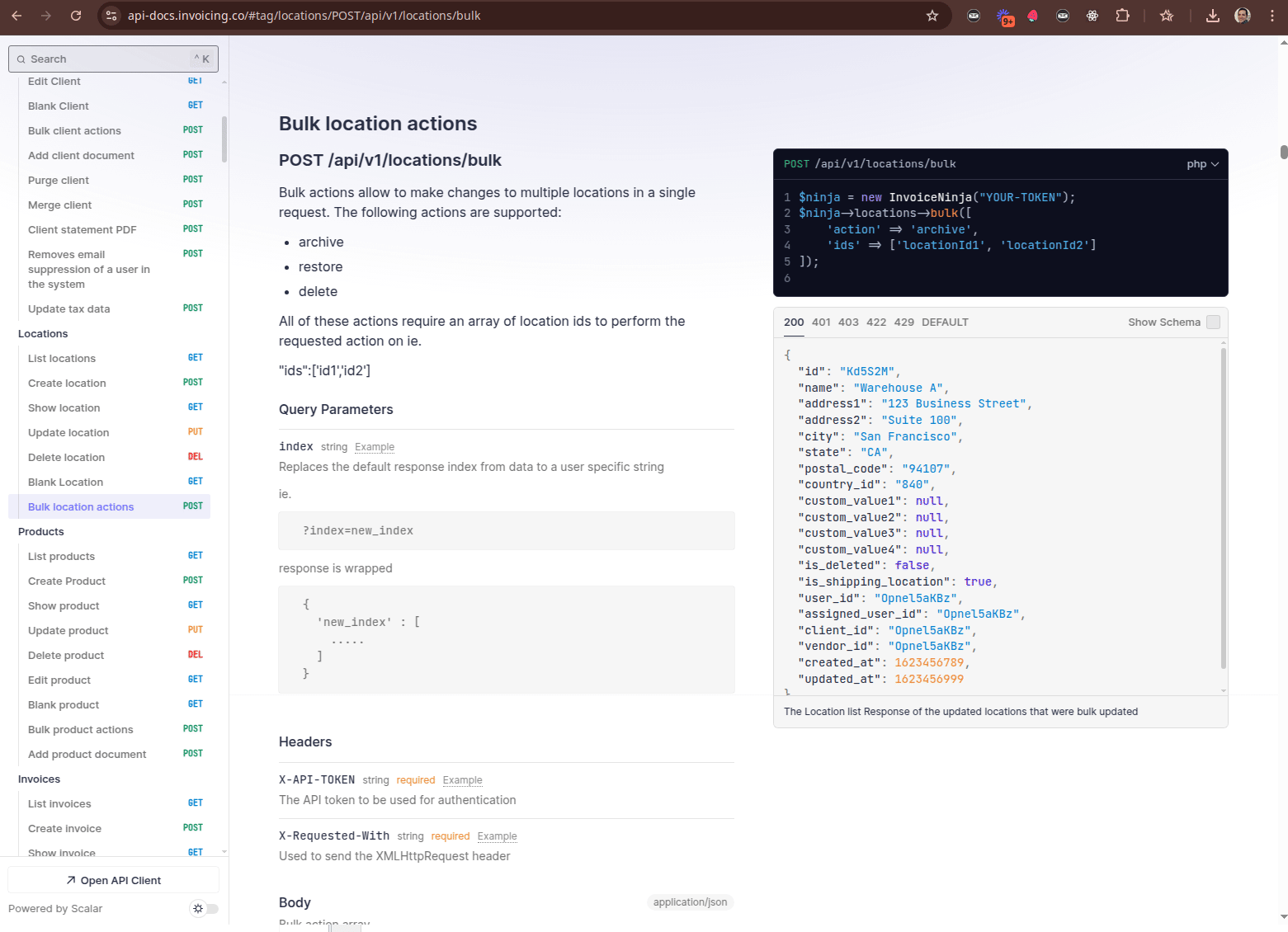This screenshot has height=932, width=1288.
Task: Focus the sidebar Search field
Action: point(114,59)
